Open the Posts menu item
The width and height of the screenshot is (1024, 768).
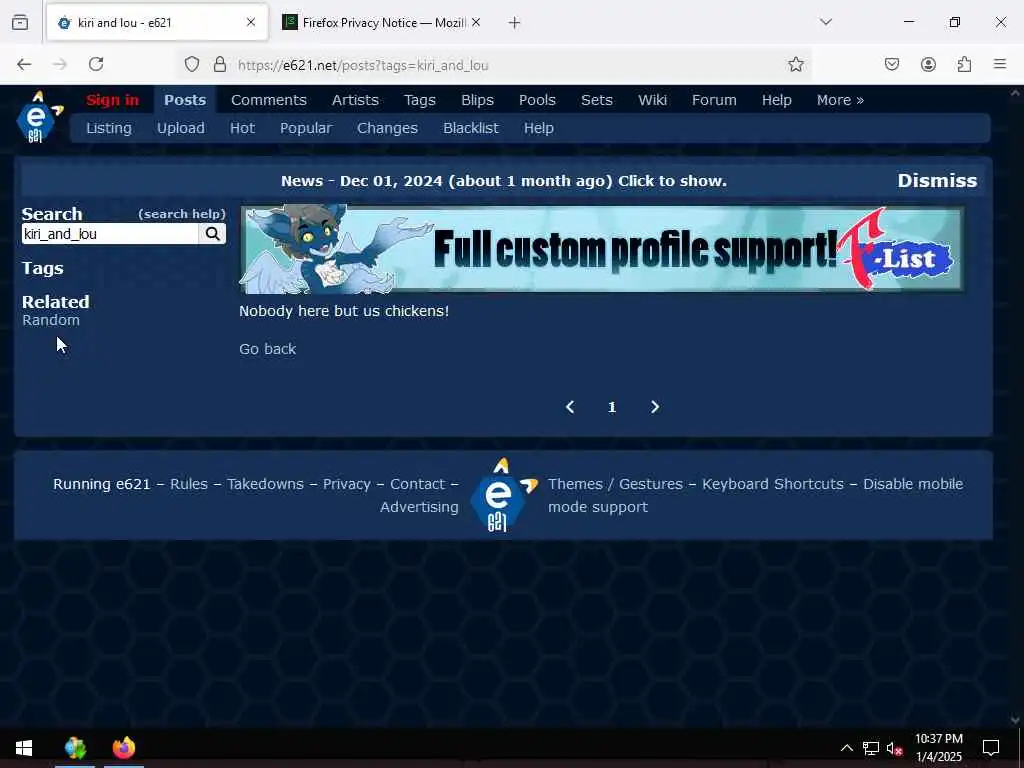[x=185, y=100]
